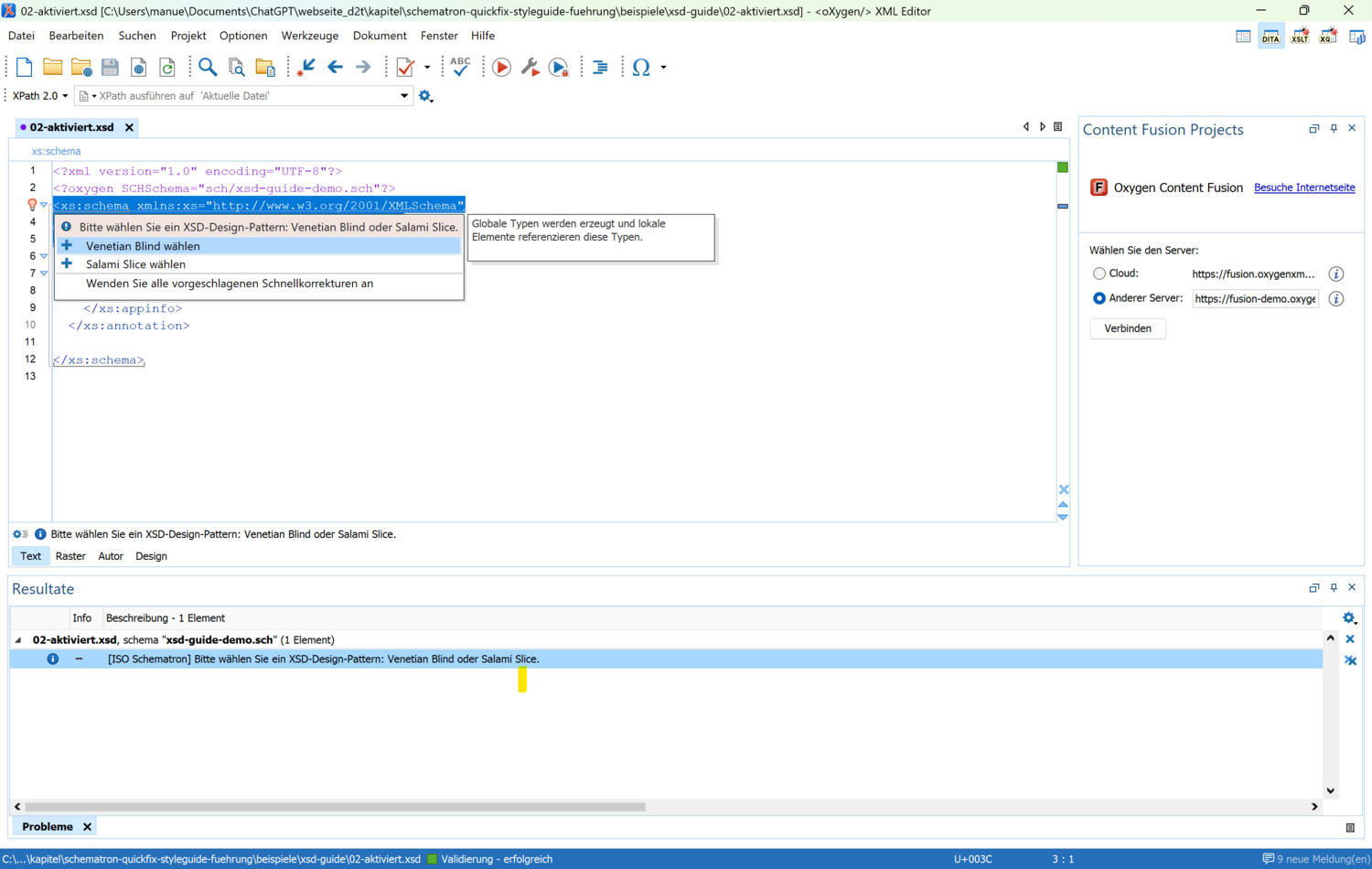The image size is (1372, 869).
Task: Switch to the Autor editing mode tab
Action: click(x=111, y=556)
